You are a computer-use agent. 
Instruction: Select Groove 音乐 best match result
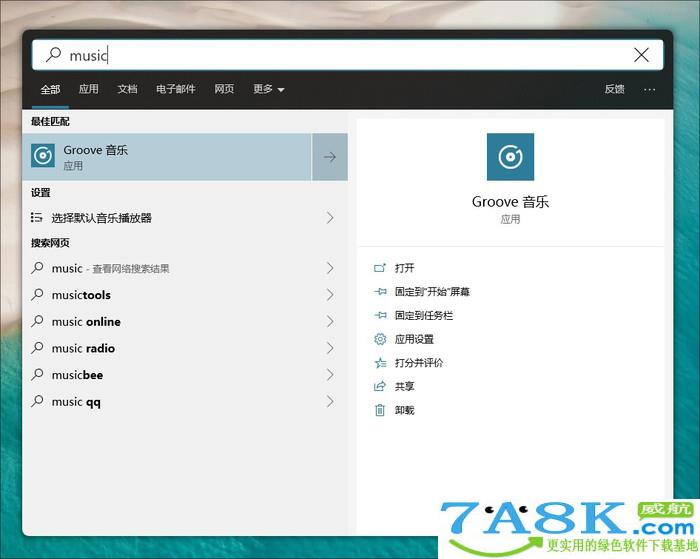pyautogui.click(x=167, y=157)
